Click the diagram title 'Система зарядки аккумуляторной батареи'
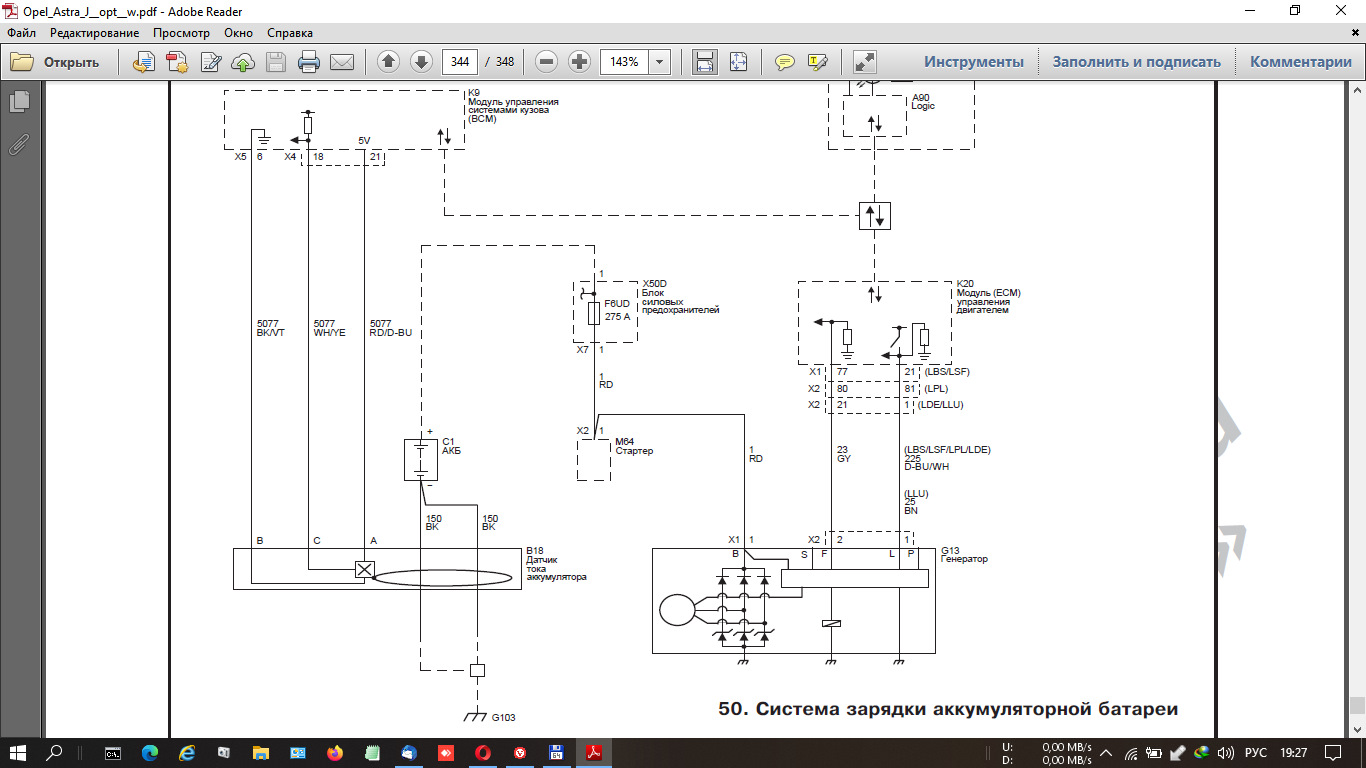1366x768 pixels. [967, 710]
